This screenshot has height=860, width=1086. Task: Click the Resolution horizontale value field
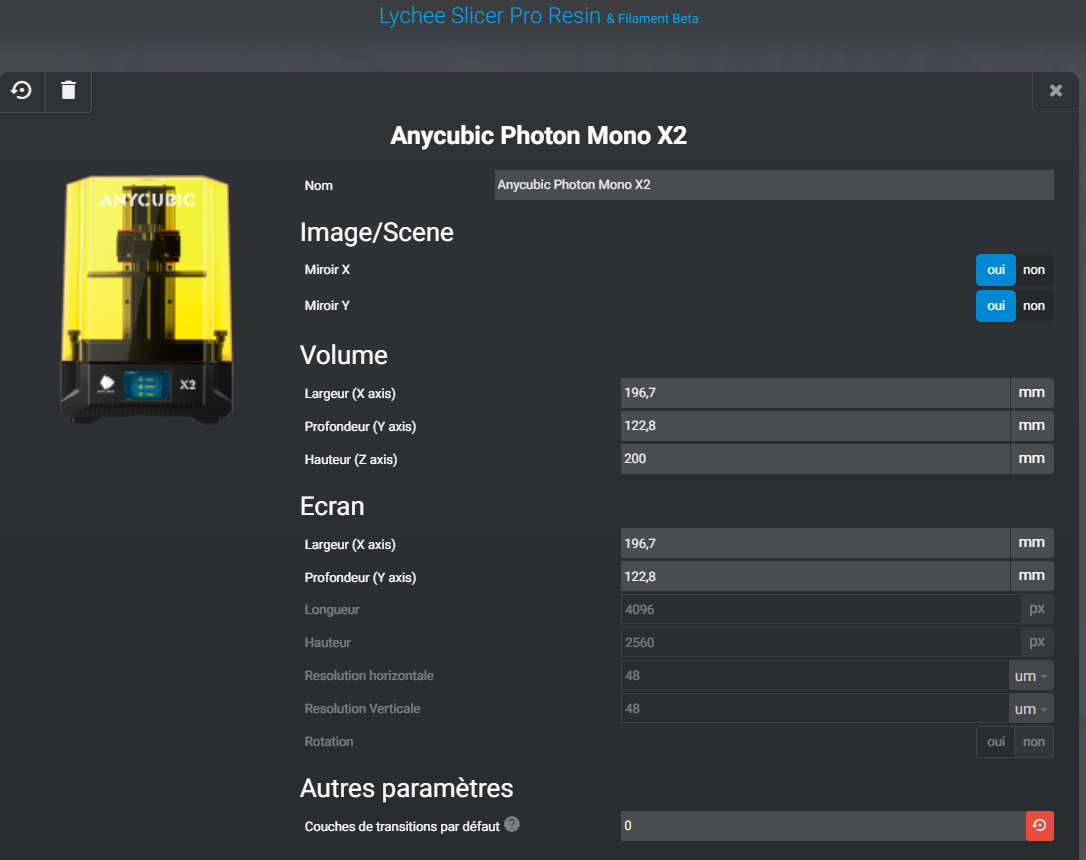[814, 675]
